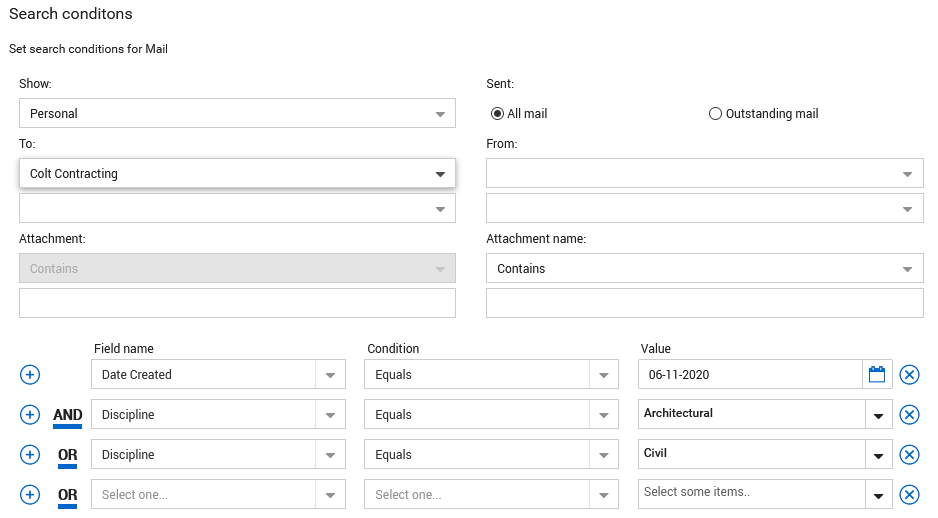
Task: Add condition after Date Created row
Action: [x=30, y=375]
